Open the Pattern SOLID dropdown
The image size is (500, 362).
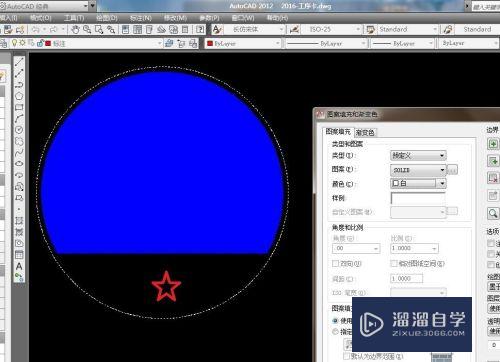418,170
